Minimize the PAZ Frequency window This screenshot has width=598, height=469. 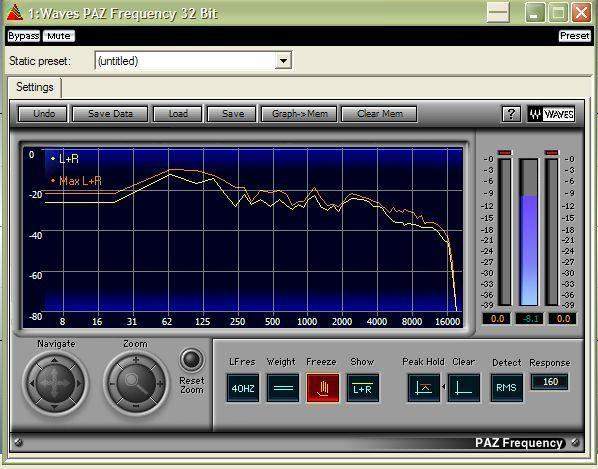point(535,12)
